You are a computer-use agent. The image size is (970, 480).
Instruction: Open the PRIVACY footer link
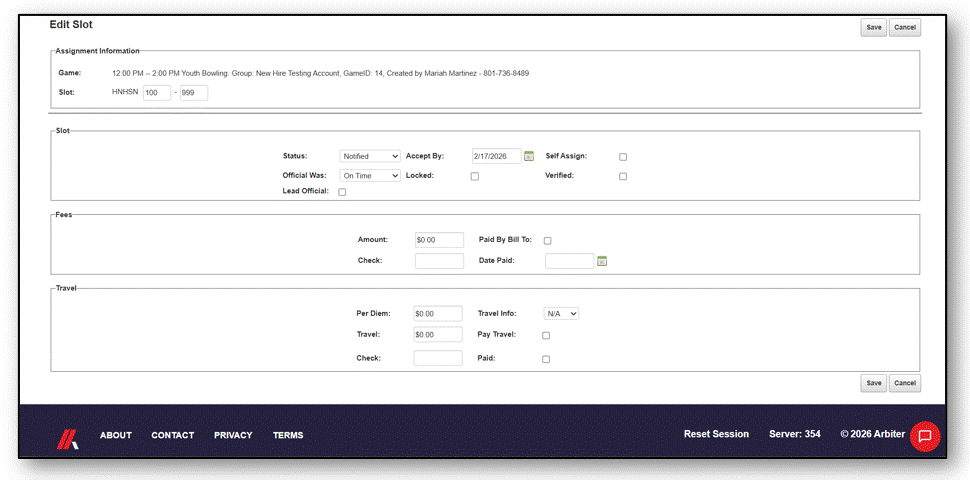coord(233,435)
